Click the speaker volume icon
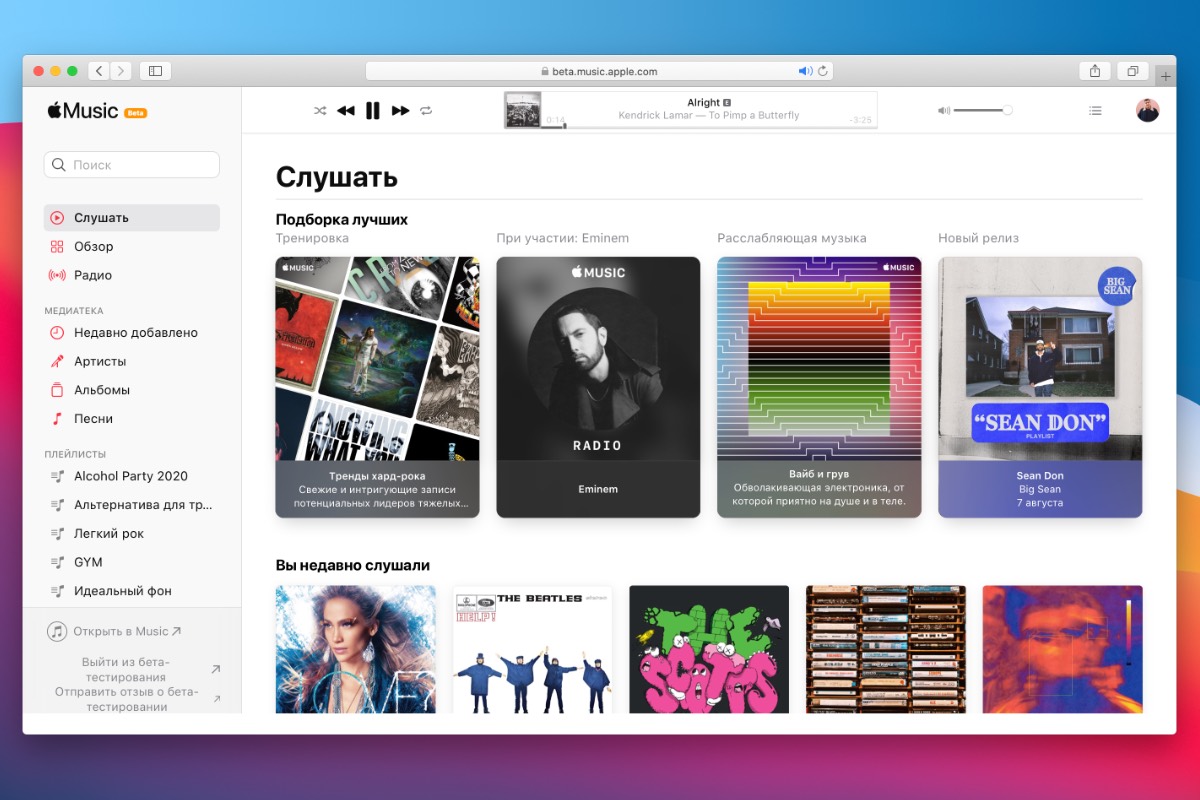This screenshot has height=800, width=1200. pyautogui.click(x=943, y=110)
